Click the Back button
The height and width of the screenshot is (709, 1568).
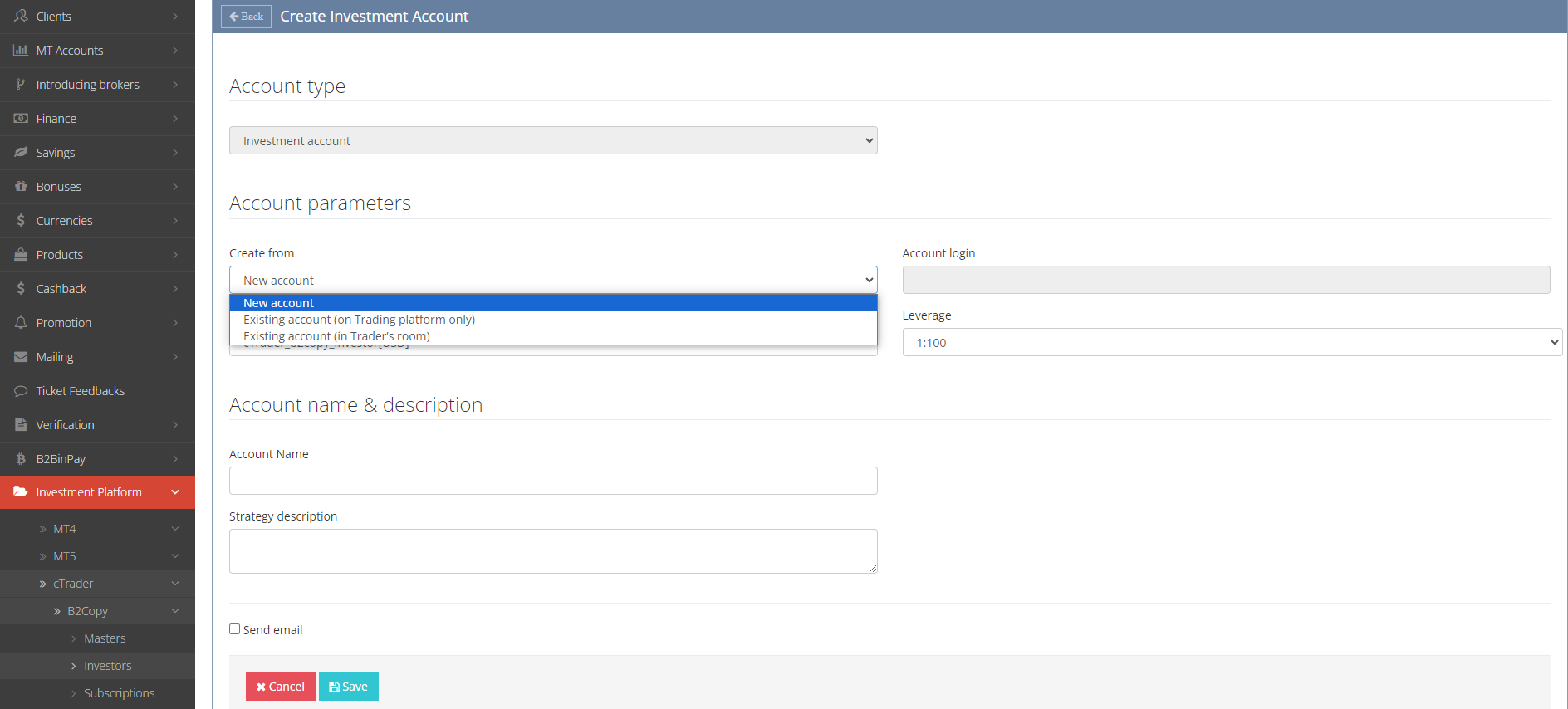tap(246, 17)
